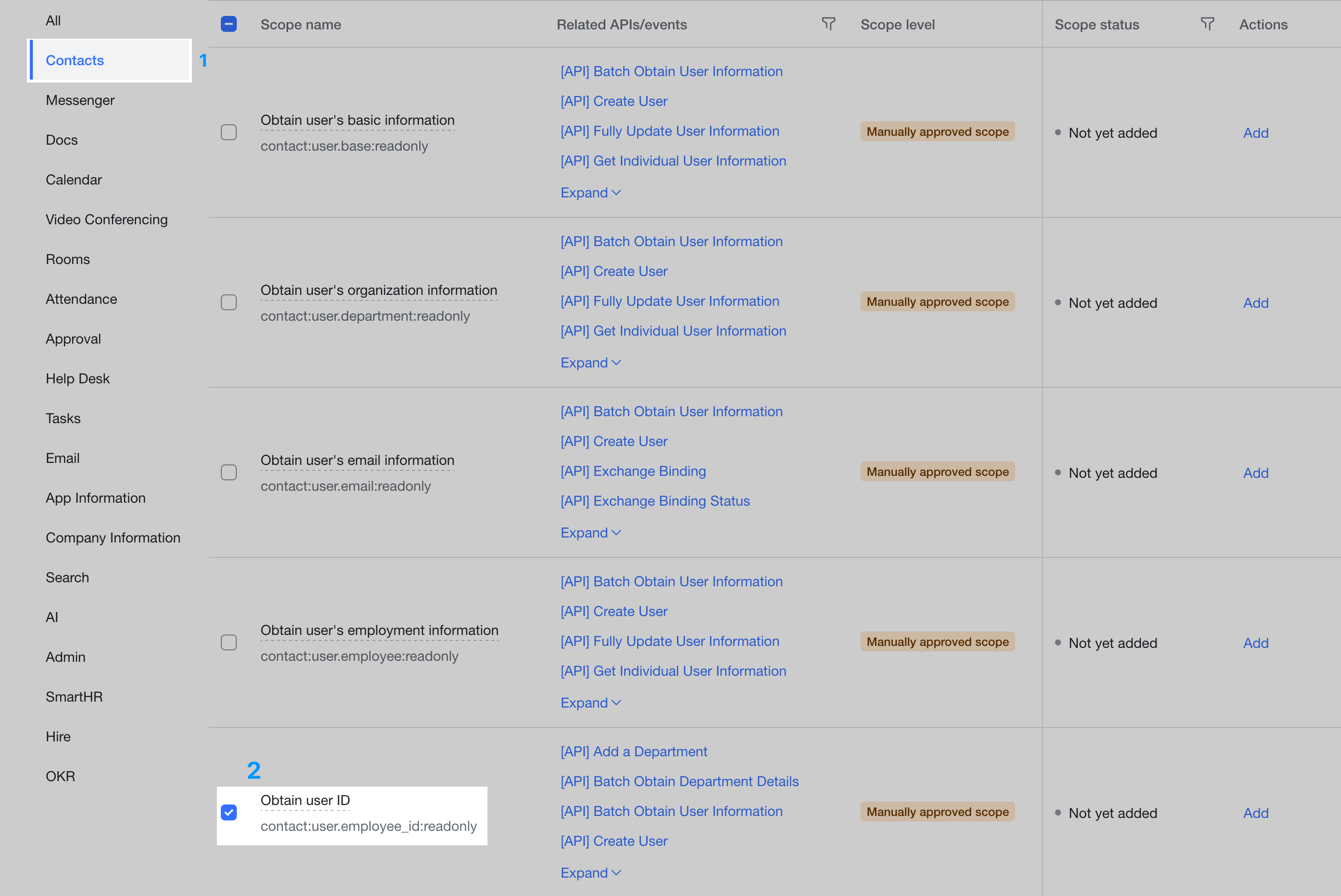Image resolution: width=1341 pixels, height=896 pixels.
Task: Open the filter for Related APIs/events column
Action: pos(828,24)
